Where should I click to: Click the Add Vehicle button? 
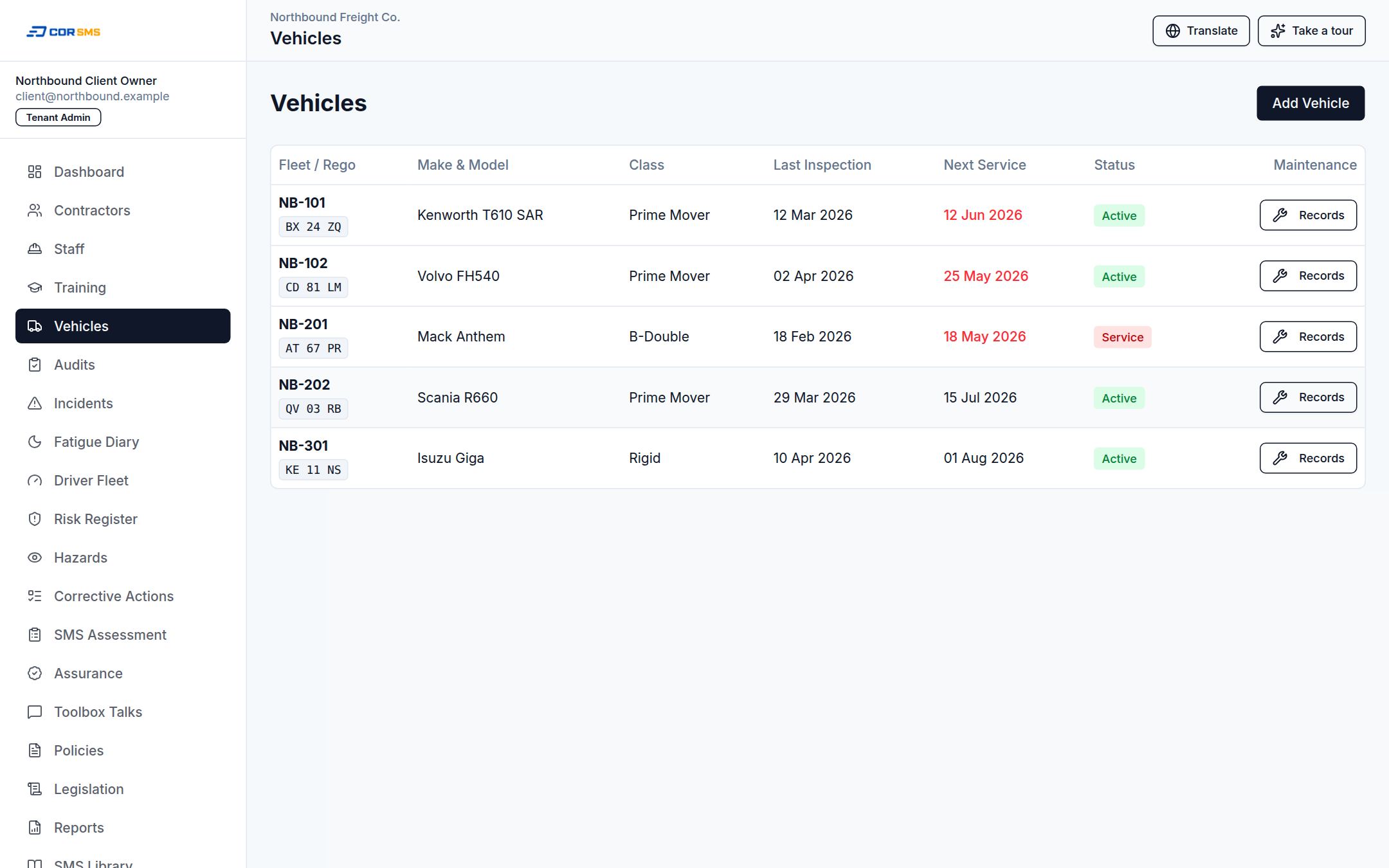(x=1311, y=103)
